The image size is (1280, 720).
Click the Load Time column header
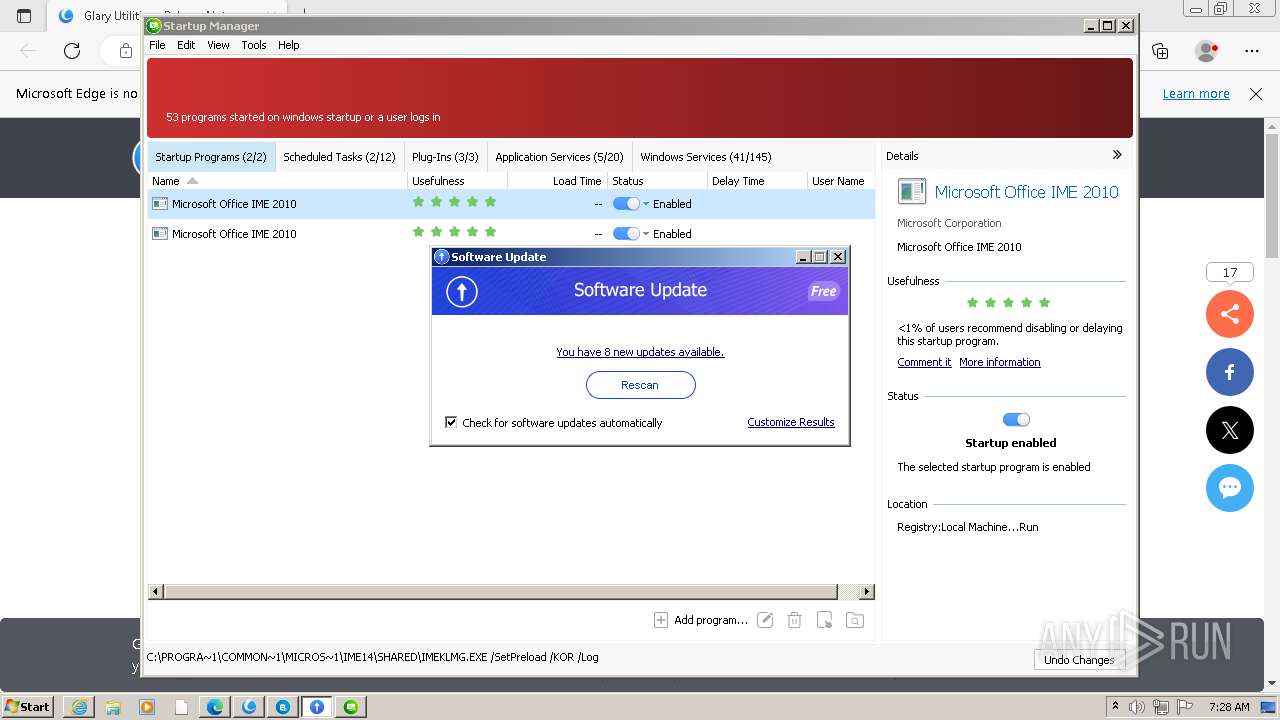(x=557, y=181)
